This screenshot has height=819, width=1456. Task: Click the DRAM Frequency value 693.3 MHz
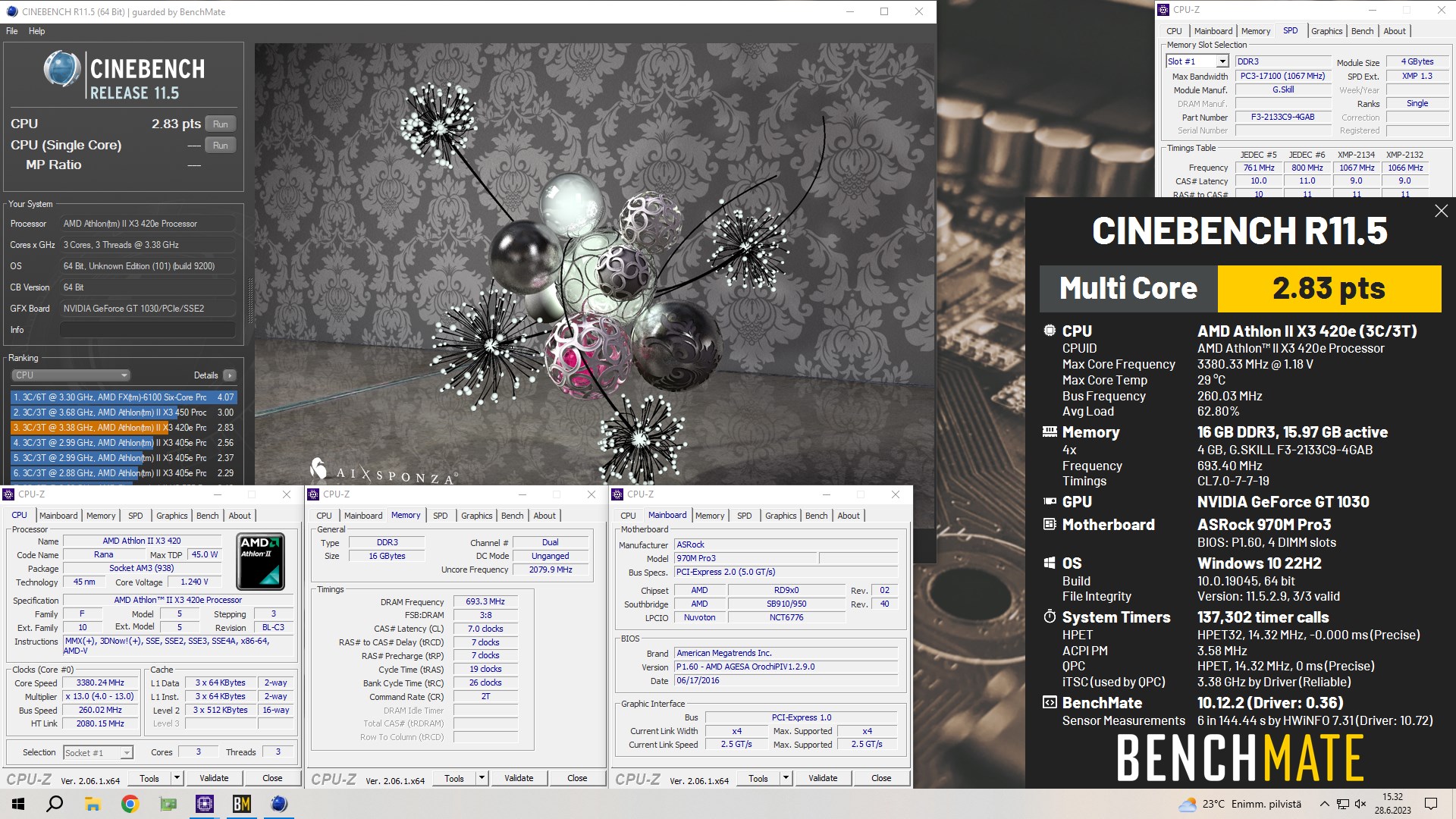(485, 601)
